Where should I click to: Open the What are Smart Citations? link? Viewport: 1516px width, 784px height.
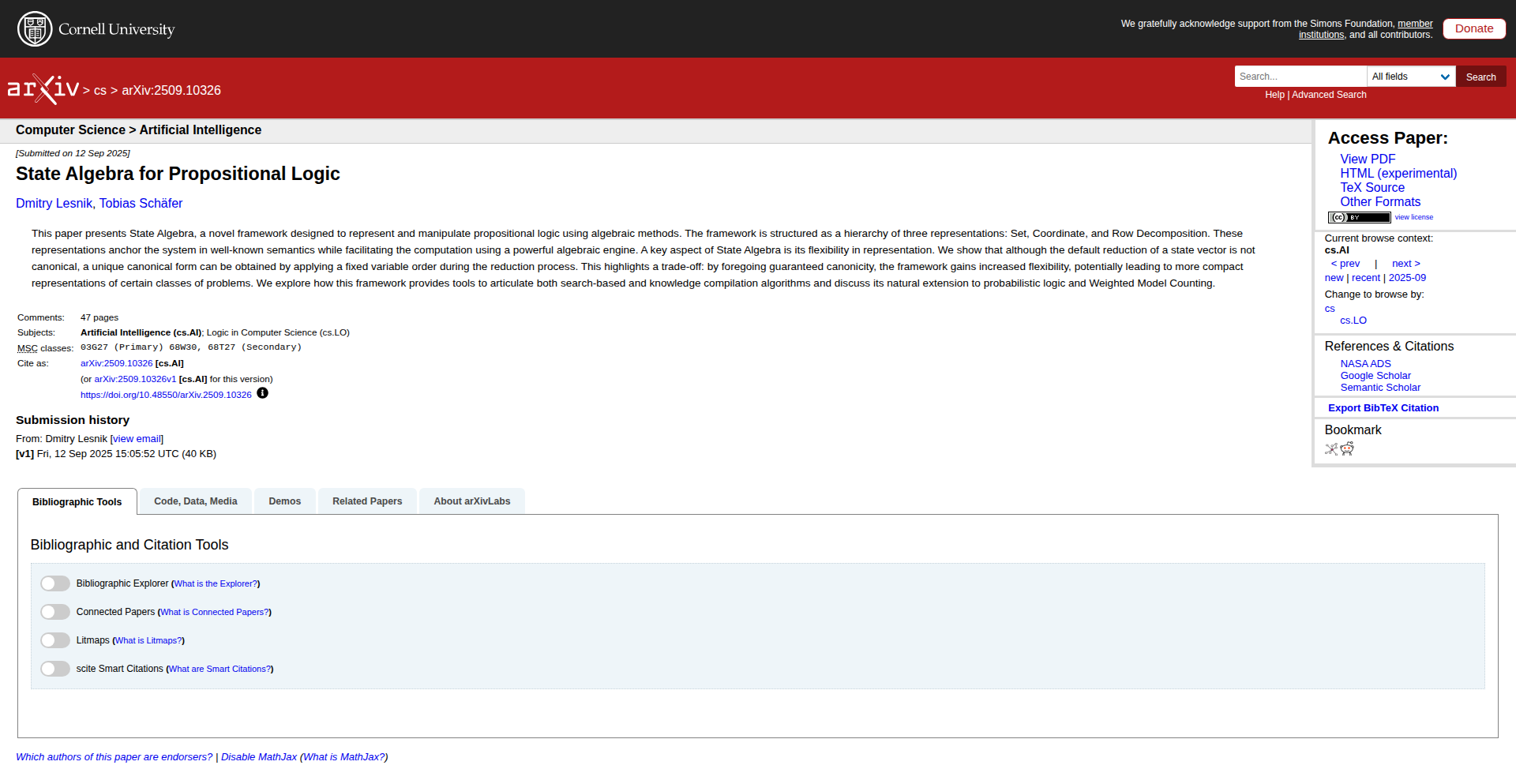[x=220, y=669]
